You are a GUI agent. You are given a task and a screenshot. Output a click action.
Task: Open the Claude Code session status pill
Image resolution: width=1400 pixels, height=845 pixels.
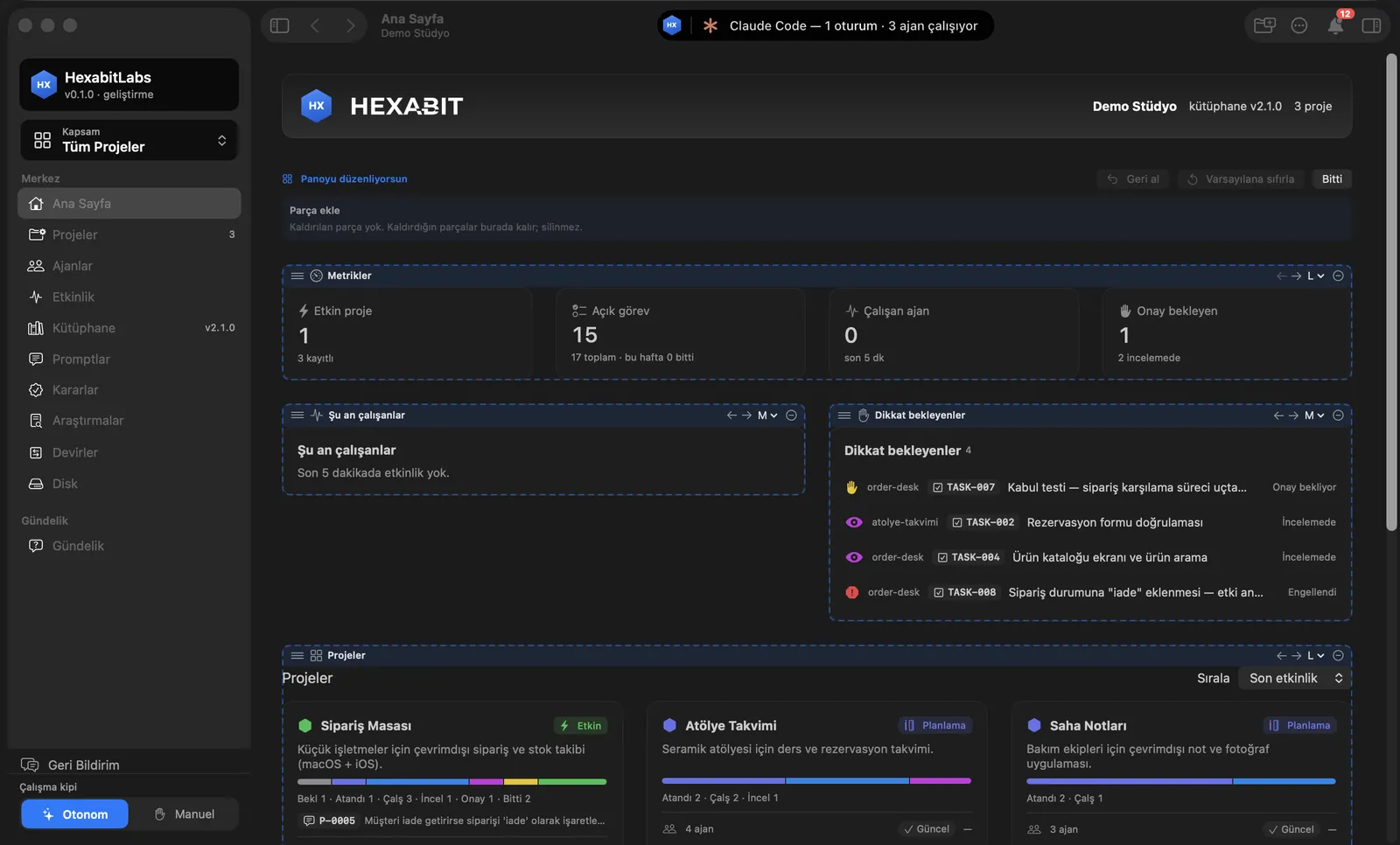(x=825, y=25)
